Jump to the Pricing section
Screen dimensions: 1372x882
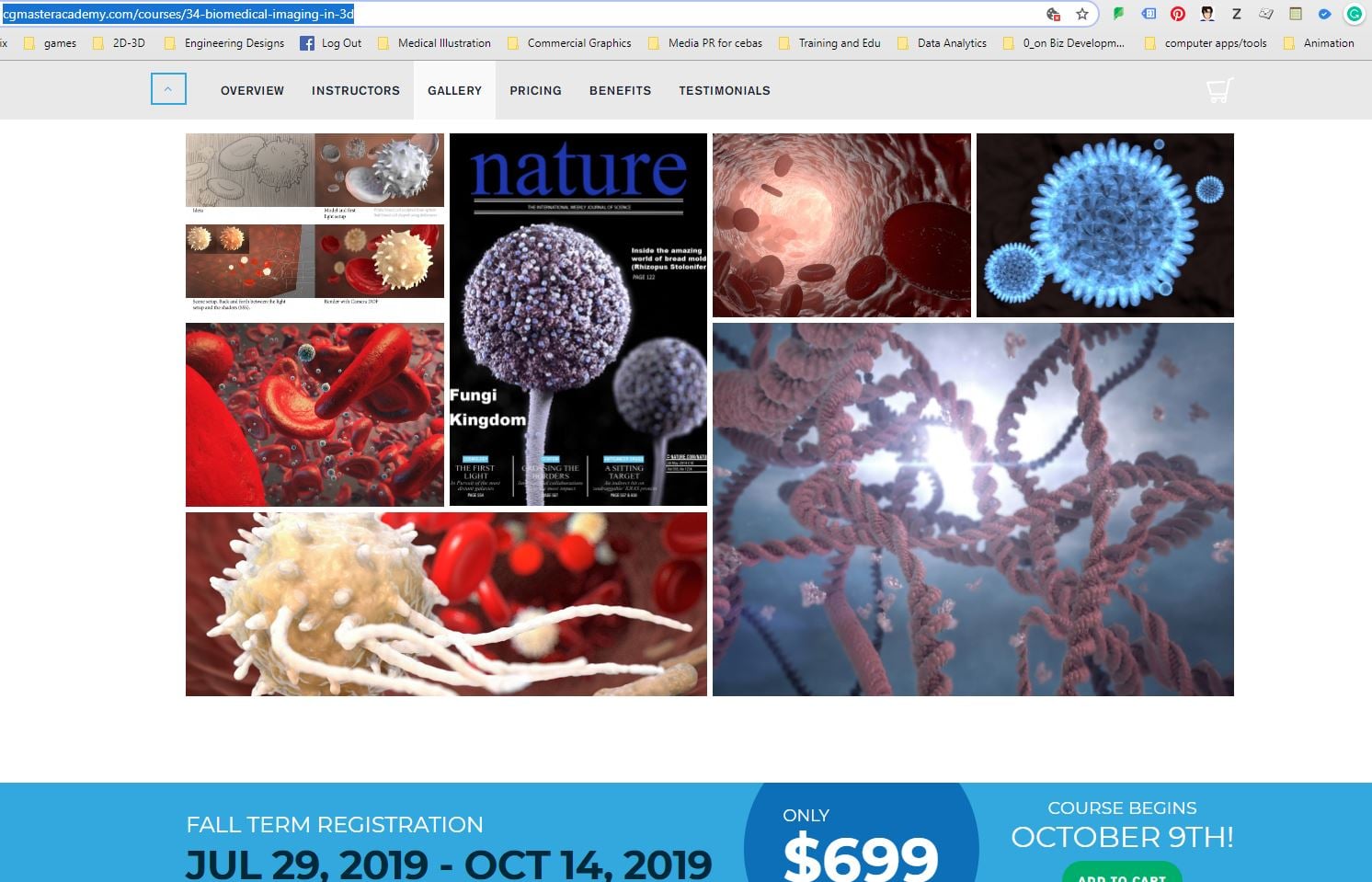coord(535,90)
